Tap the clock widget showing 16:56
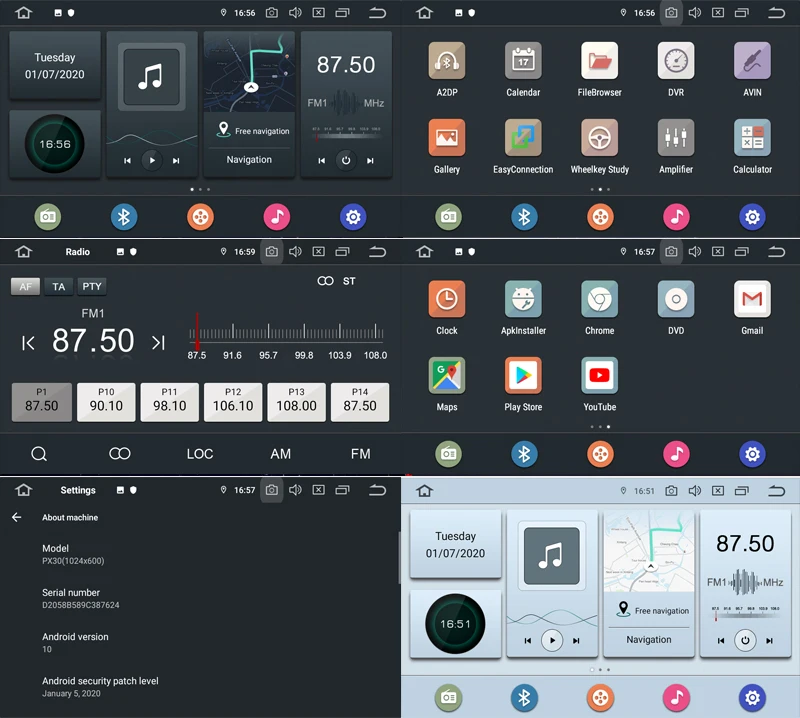The height and width of the screenshot is (718, 800). pyautogui.click(x=55, y=144)
